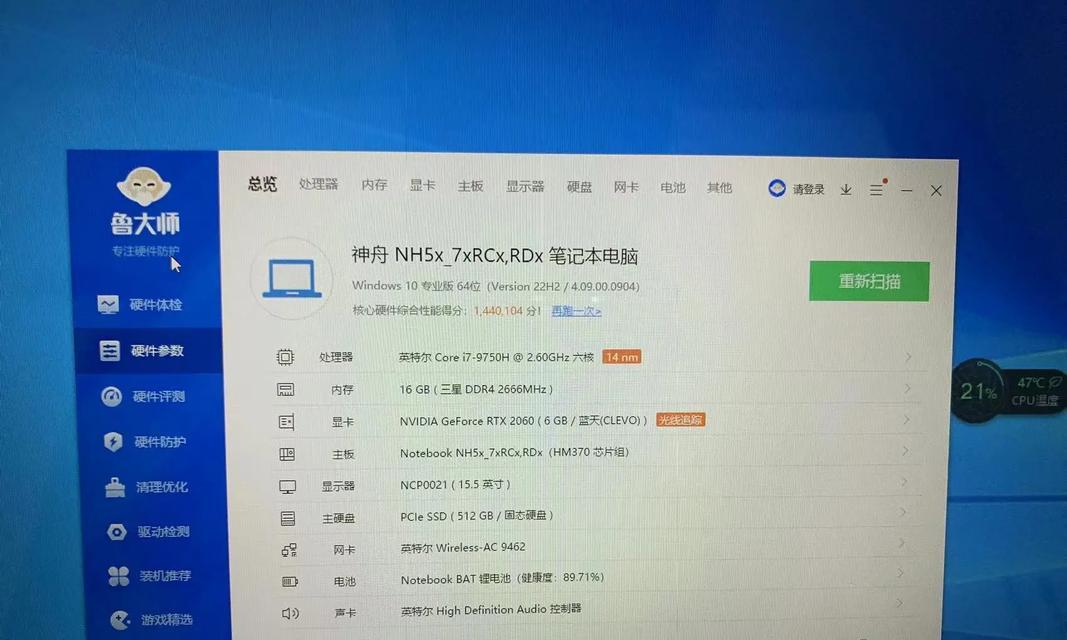Open 装机推荐 label in the sidebar
Image resolution: width=1067 pixels, height=640 pixels.
tap(165, 576)
